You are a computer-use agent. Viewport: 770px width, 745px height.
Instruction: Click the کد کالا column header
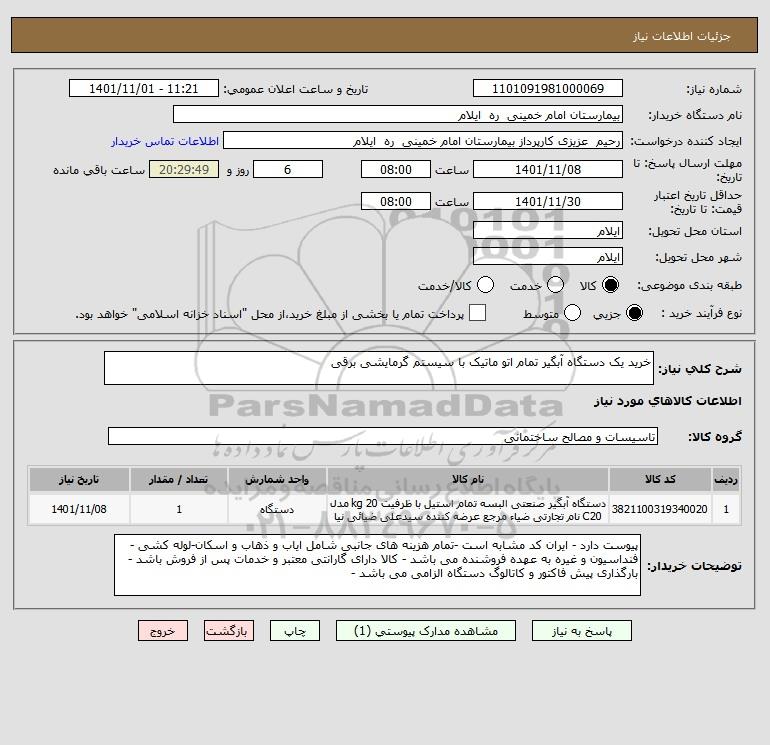click(x=660, y=479)
